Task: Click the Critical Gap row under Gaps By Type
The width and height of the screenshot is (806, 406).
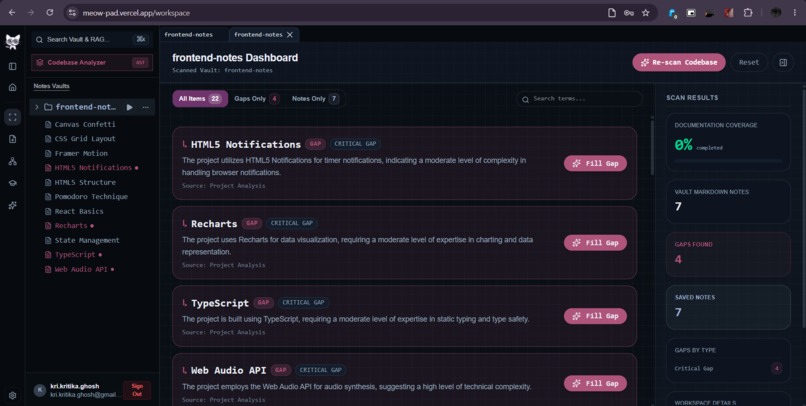Action: coord(728,368)
